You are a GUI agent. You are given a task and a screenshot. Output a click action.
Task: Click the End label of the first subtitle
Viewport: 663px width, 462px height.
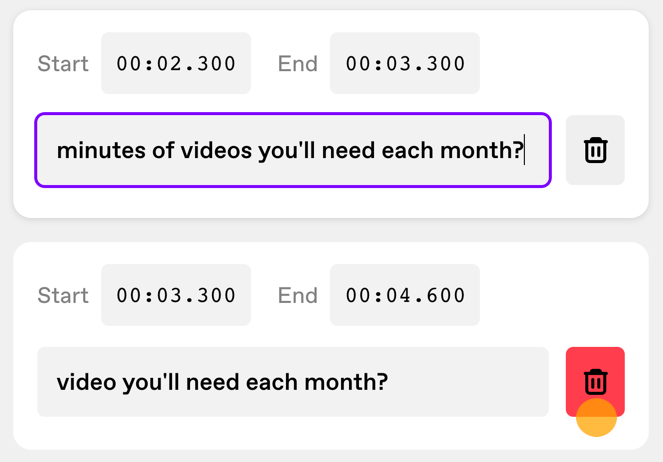[x=298, y=64]
